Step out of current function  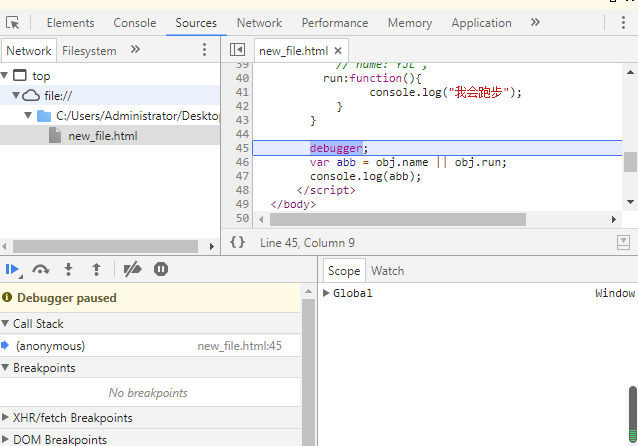click(96, 269)
